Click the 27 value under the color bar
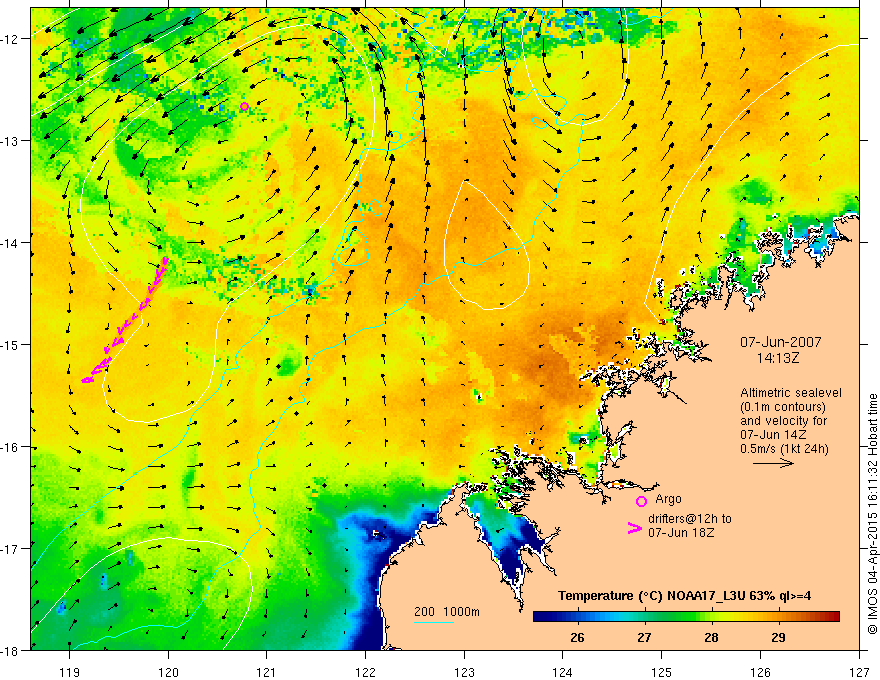 644,637
